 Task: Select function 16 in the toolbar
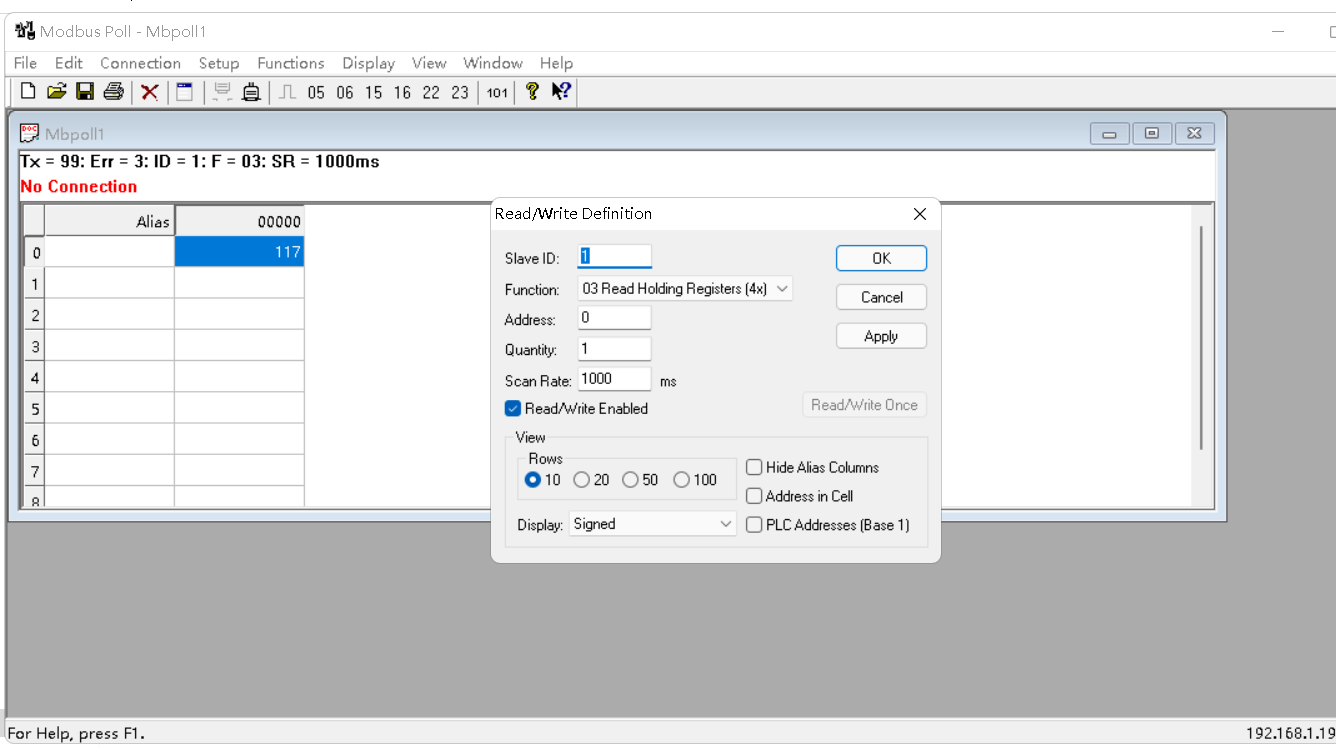tap(402, 93)
